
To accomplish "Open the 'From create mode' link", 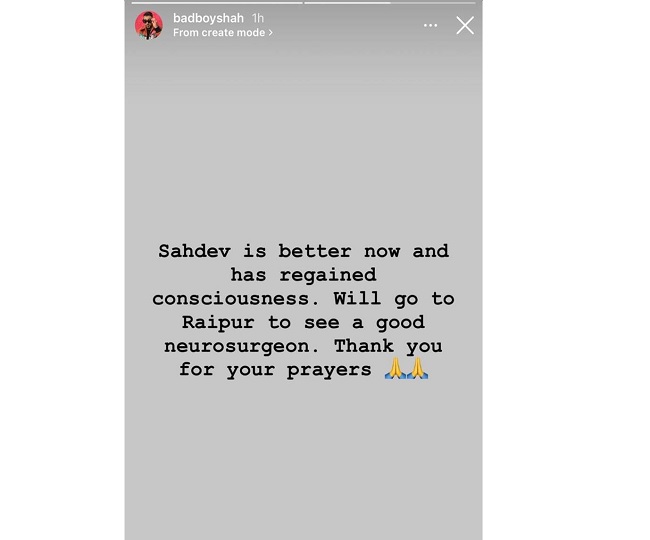I will (x=219, y=33).
